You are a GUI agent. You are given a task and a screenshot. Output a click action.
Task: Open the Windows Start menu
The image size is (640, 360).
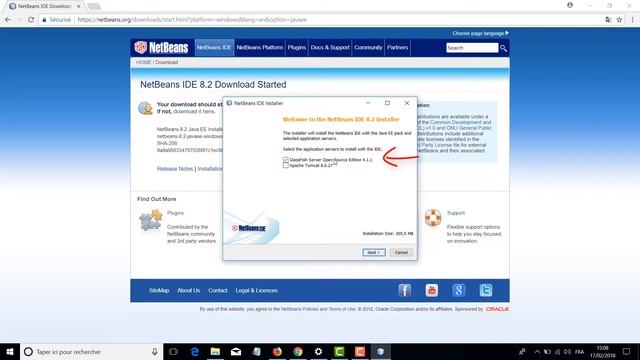(10, 351)
